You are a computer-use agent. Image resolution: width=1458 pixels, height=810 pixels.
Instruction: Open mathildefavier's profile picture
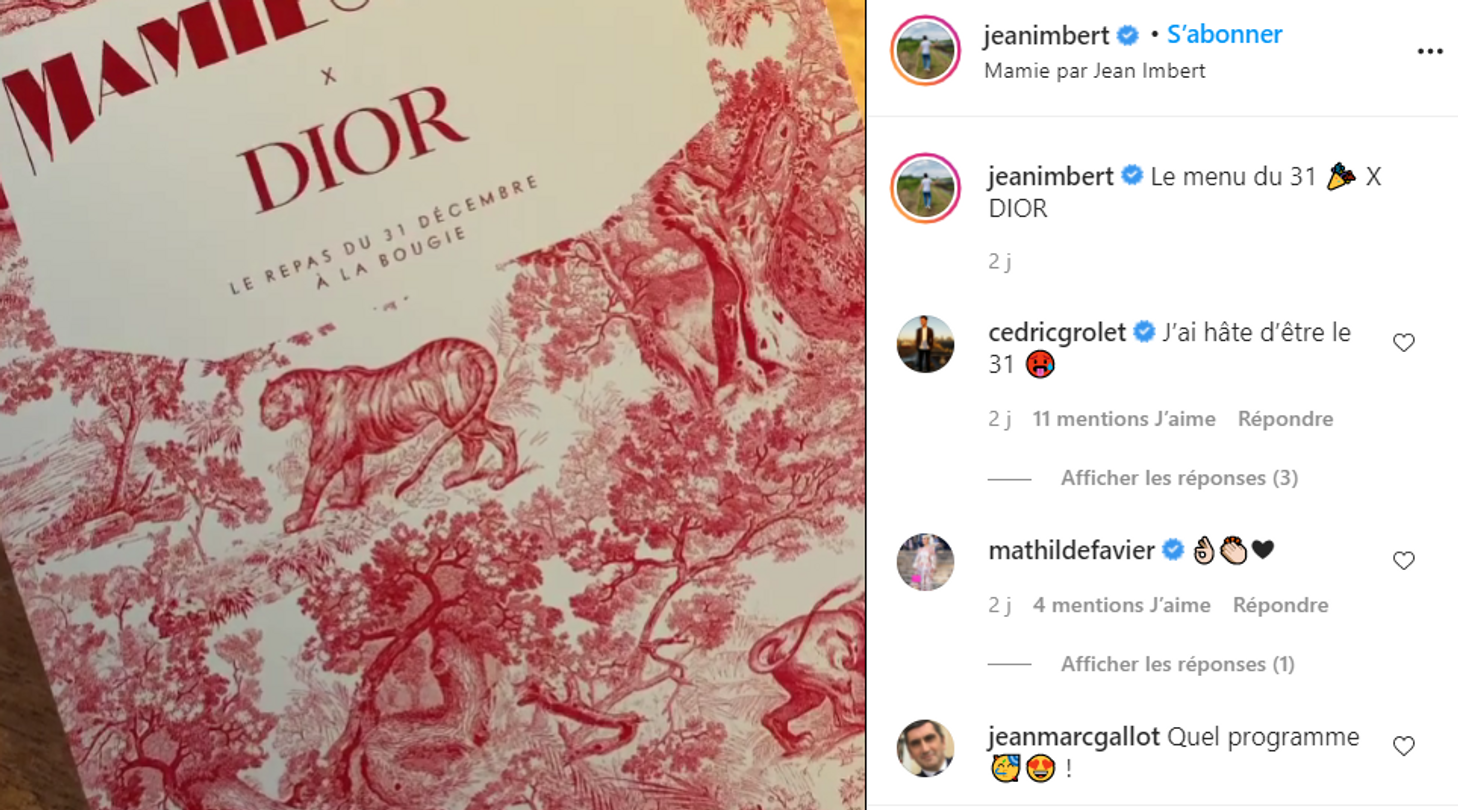coord(925,562)
